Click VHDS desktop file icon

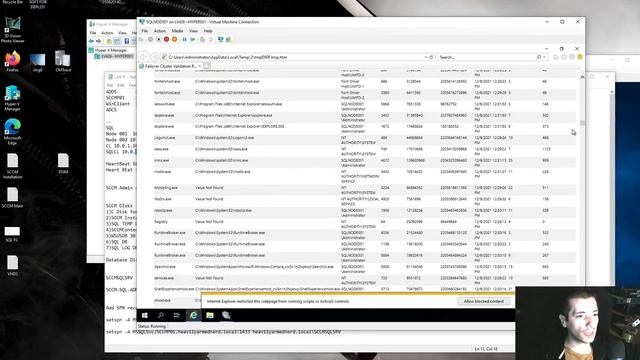pos(13,266)
